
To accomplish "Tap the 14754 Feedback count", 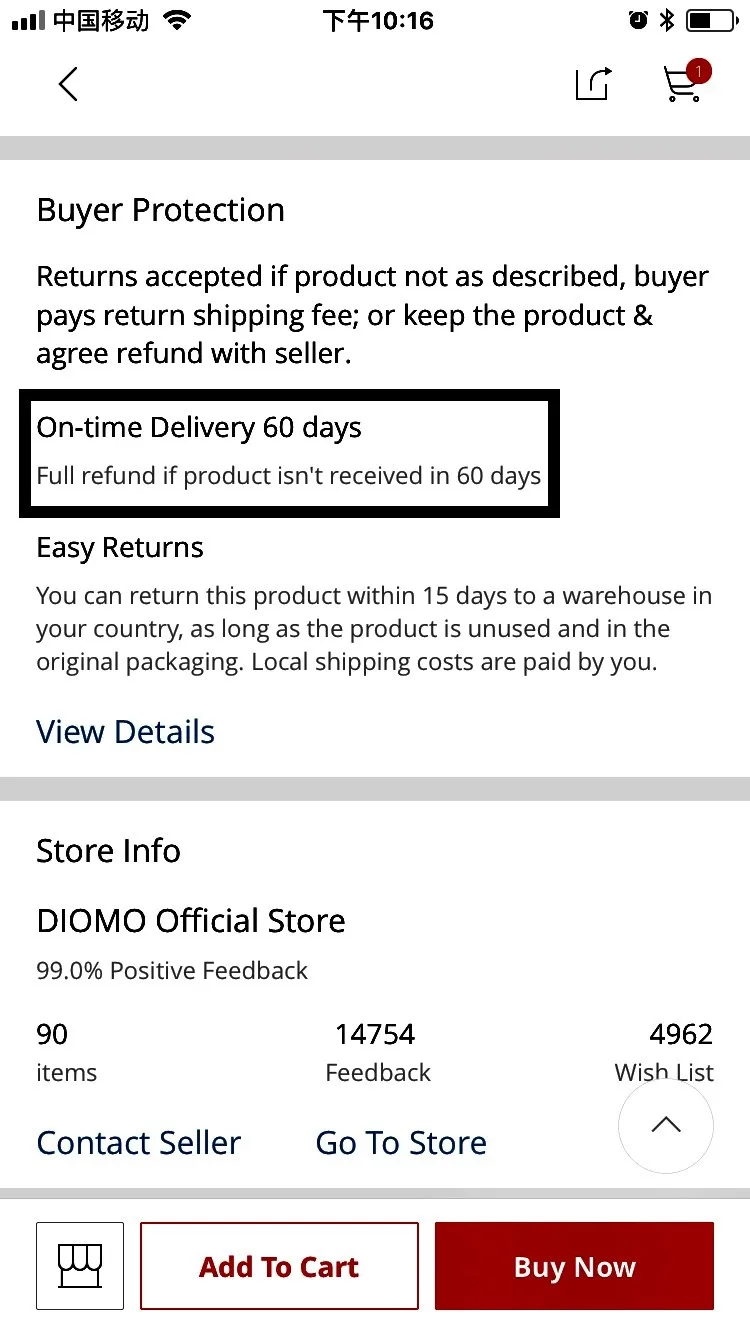I will (377, 1052).
